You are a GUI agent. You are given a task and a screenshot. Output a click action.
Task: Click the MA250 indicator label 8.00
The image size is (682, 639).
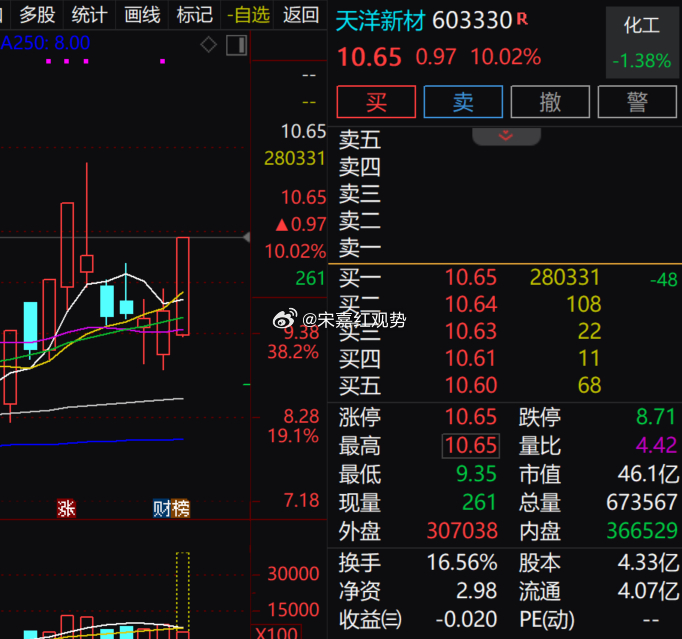coord(45,43)
